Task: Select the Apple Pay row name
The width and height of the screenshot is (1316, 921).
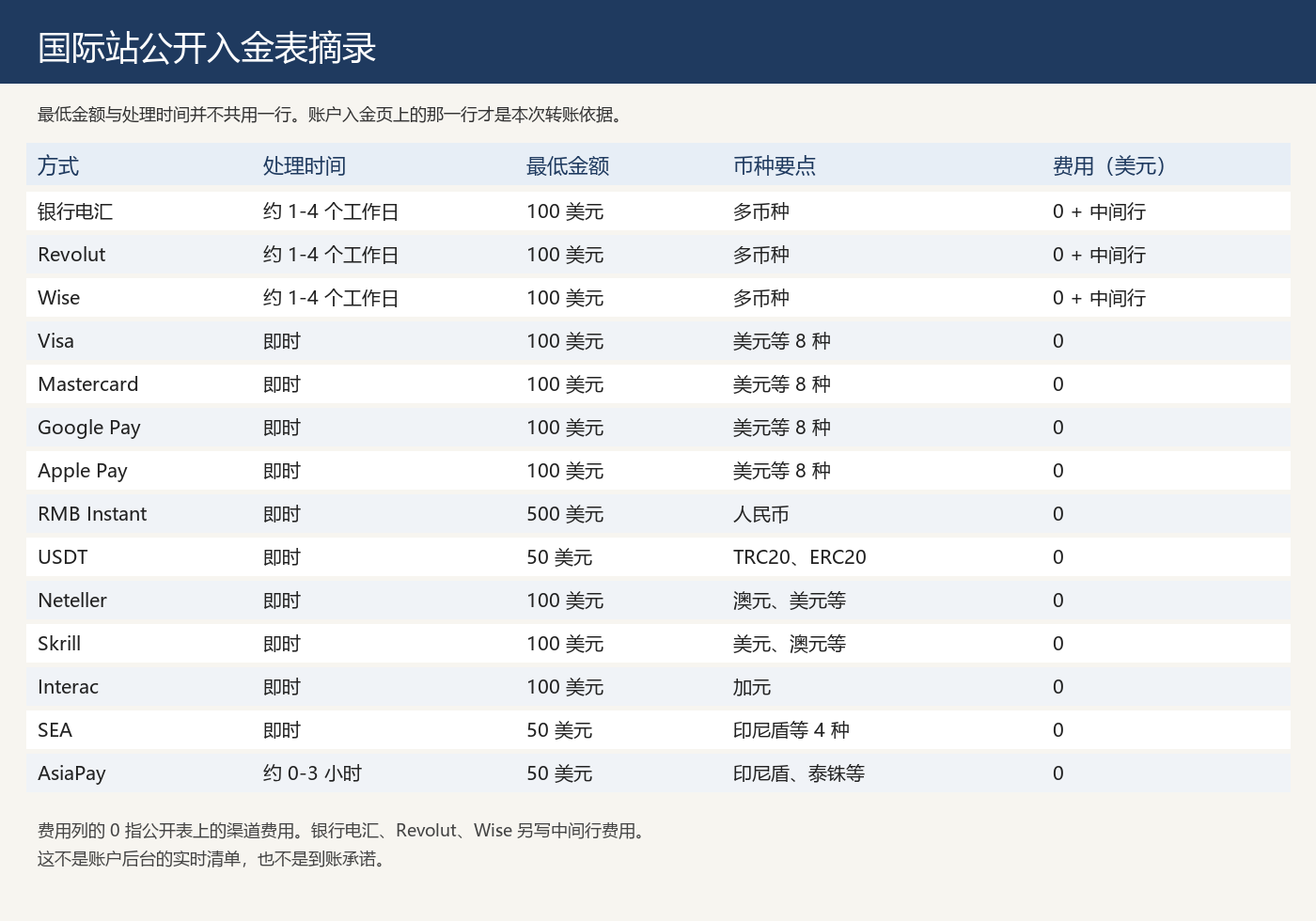Action: tap(83, 471)
